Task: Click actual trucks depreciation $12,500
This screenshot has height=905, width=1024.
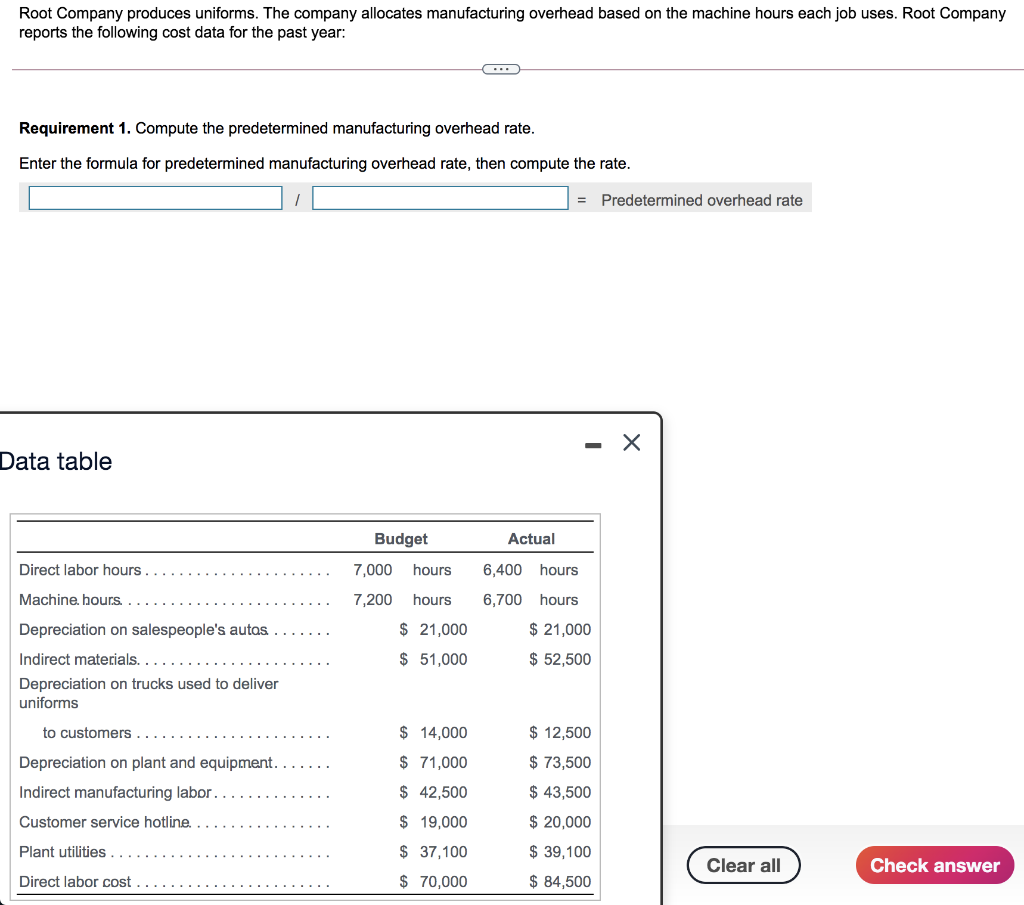Action: click(560, 733)
